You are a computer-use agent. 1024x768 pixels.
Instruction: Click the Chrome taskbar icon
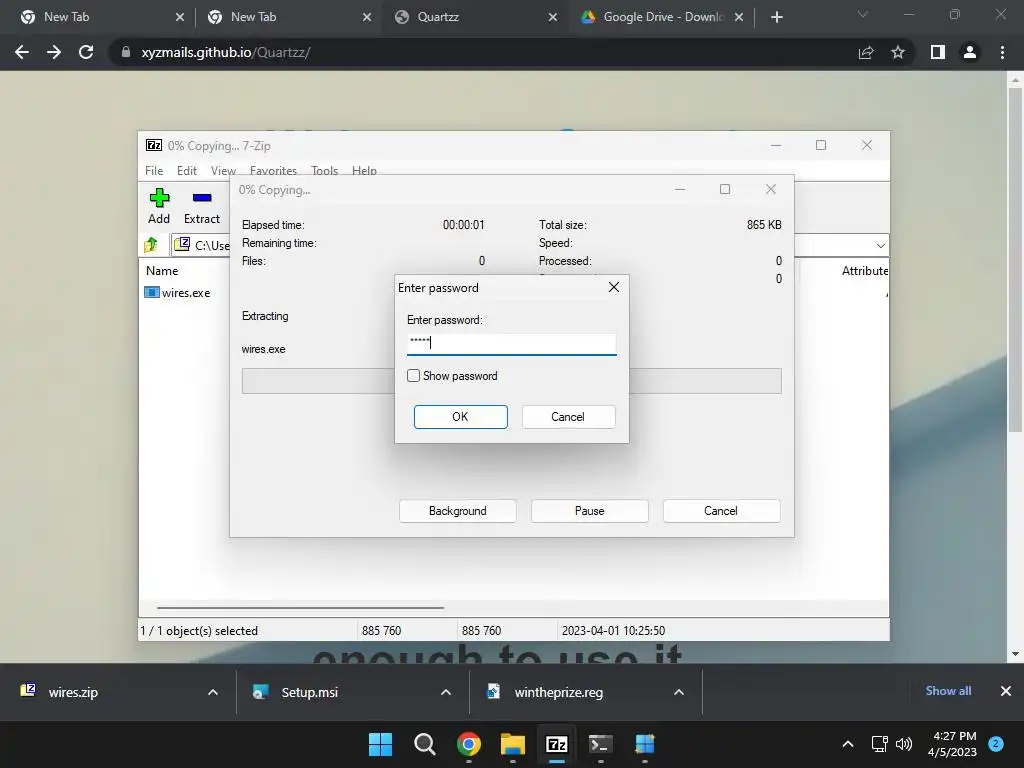coord(469,744)
